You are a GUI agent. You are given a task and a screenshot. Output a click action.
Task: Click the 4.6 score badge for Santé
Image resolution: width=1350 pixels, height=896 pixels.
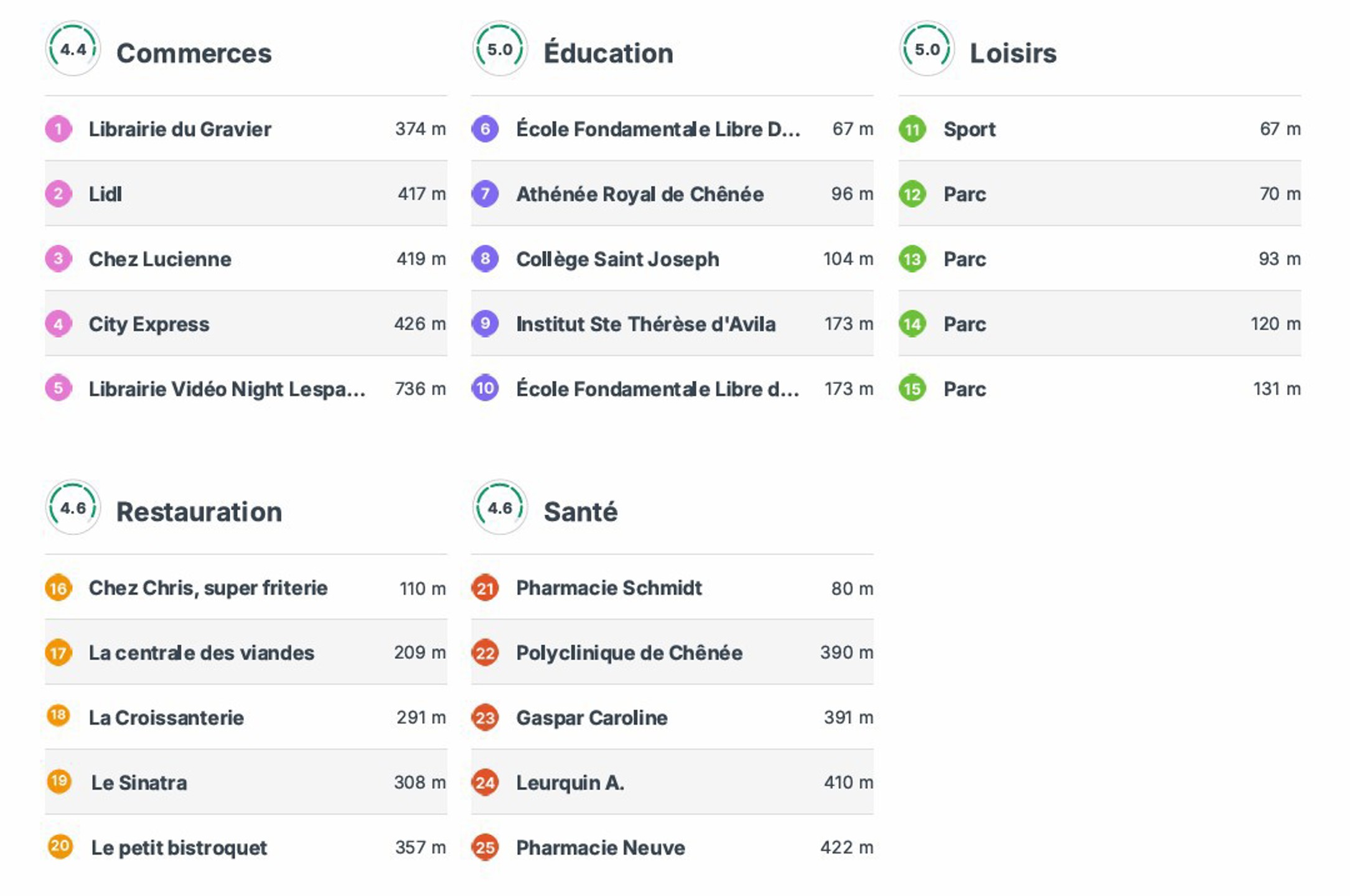[x=500, y=508]
